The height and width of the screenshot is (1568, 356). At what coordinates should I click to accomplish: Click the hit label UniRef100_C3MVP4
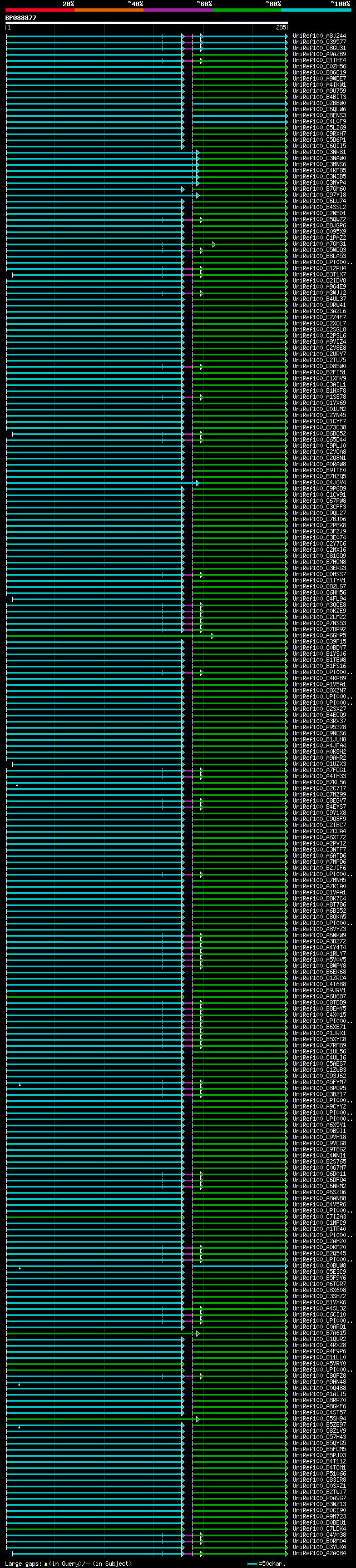pos(319,182)
